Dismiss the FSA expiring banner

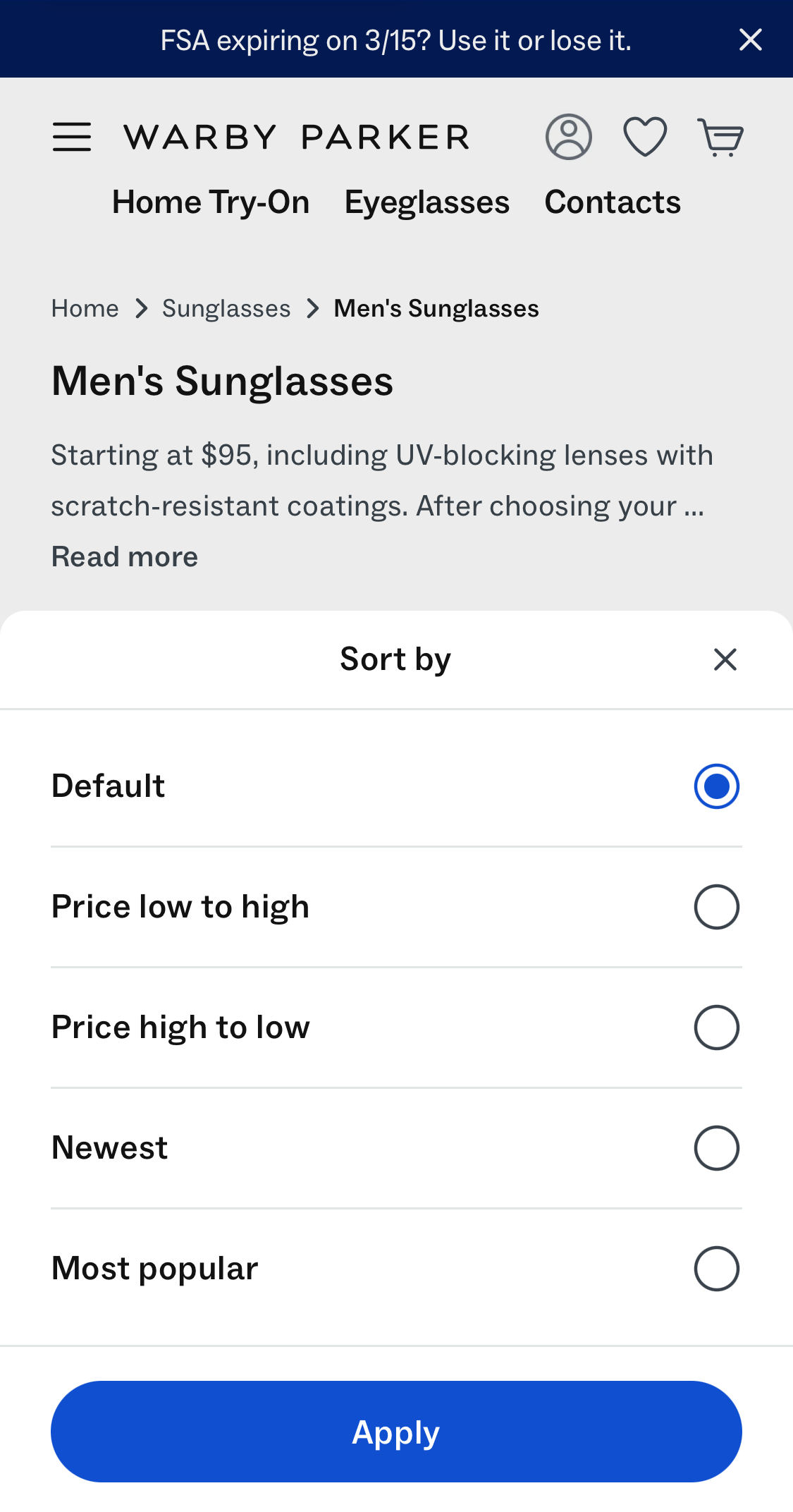click(750, 39)
